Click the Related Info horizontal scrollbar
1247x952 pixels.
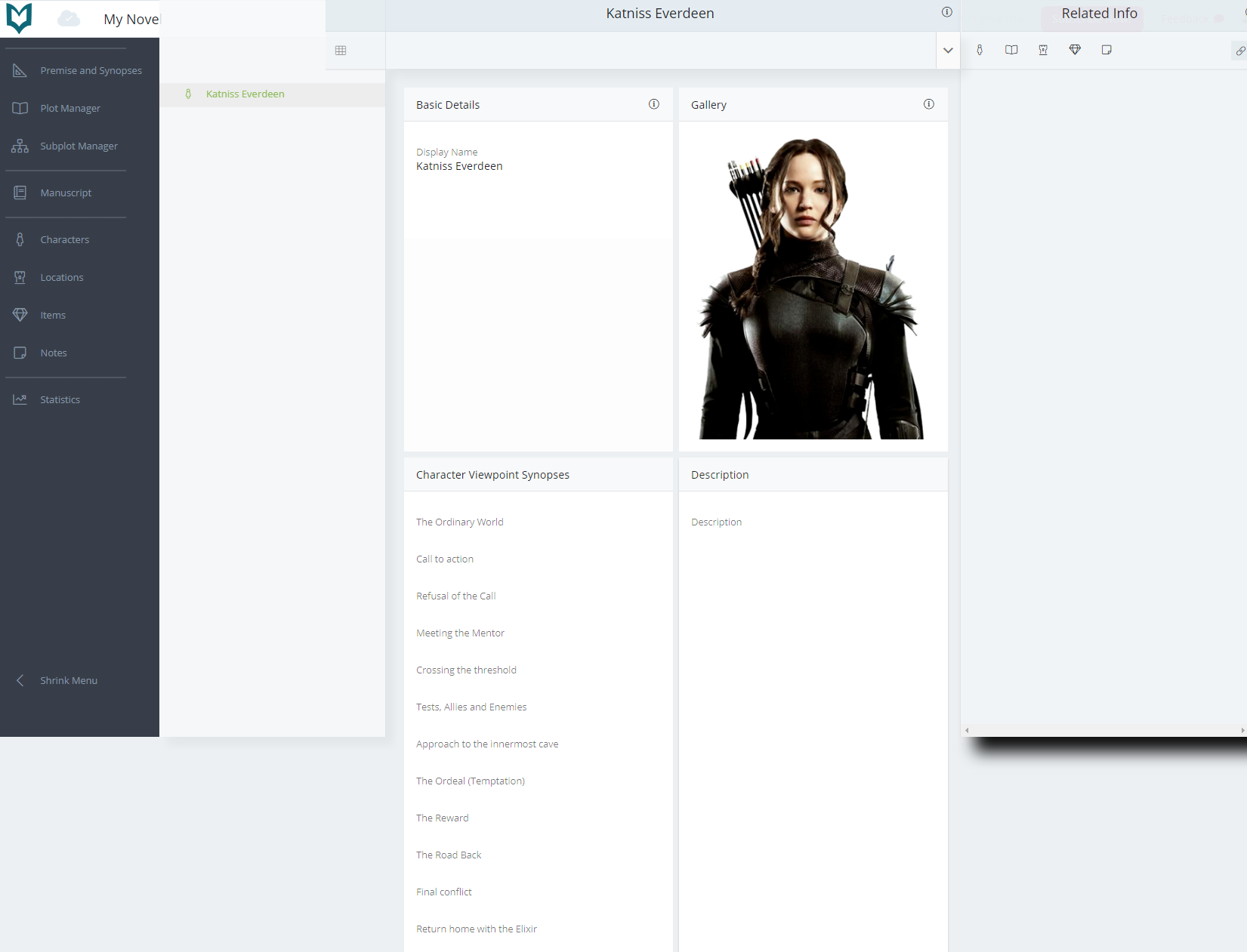(x=1104, y=730)
